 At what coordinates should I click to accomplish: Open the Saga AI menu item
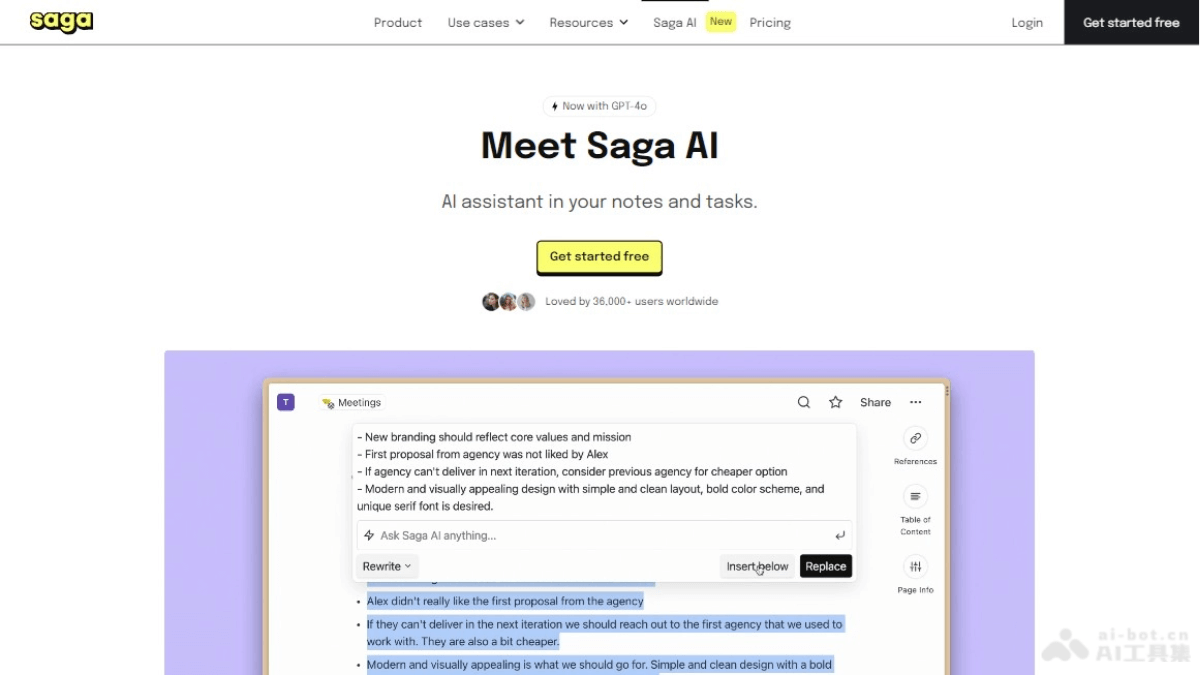pyautogui.click(x=675, y=22)
